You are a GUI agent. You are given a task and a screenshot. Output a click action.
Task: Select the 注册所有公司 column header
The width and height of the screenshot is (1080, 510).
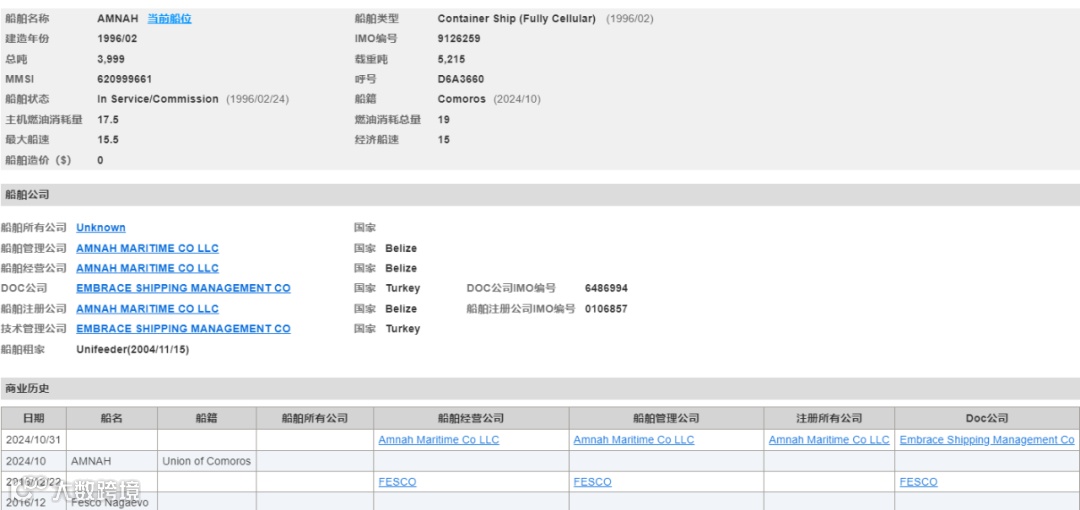829,418
